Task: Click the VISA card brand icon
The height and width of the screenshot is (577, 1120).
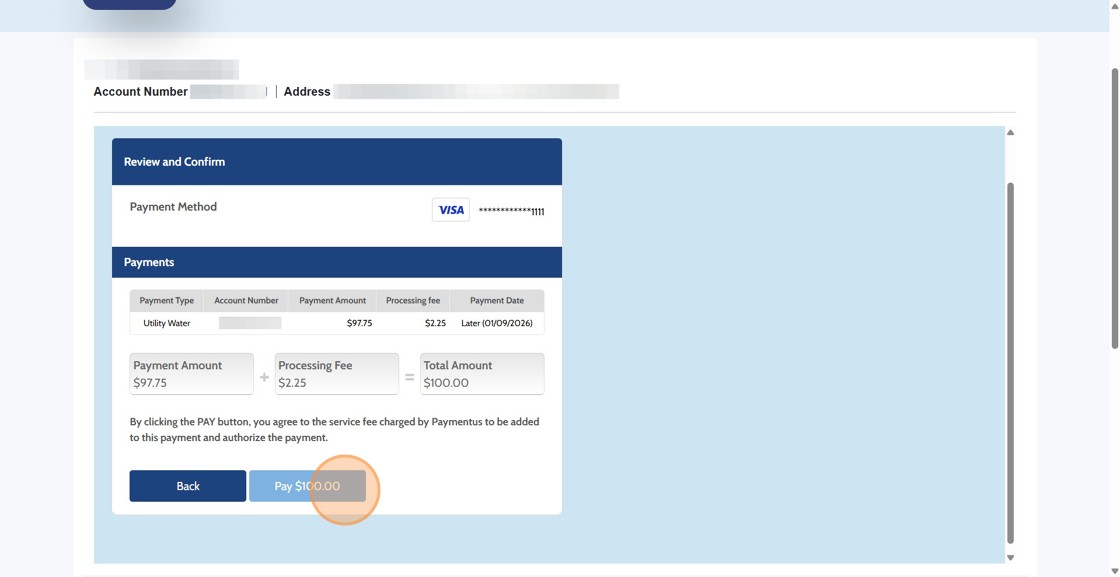Action: (450, 209)
